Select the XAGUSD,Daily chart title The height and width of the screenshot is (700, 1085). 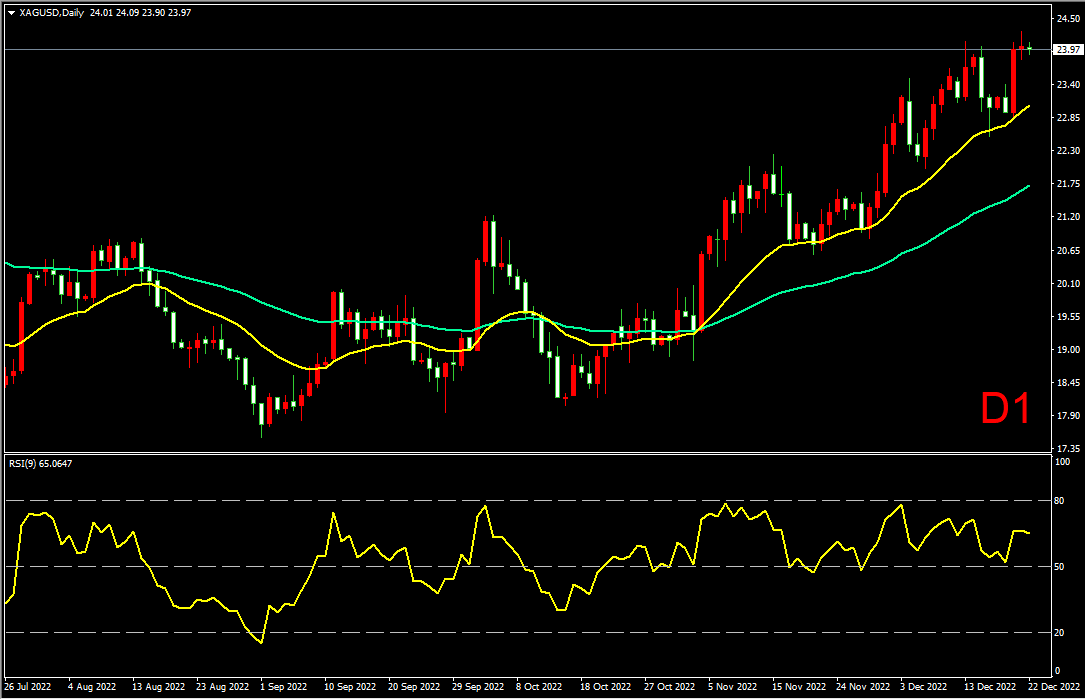(52, 12)
